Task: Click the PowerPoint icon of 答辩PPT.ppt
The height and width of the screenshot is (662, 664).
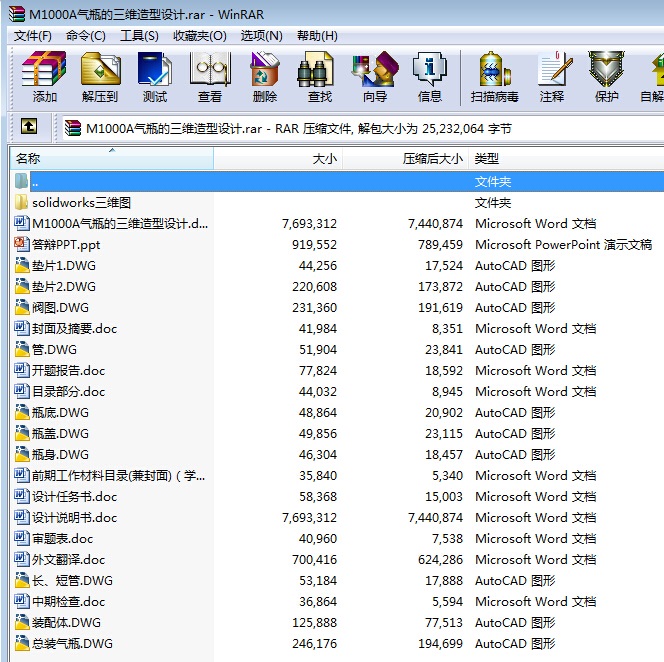Action: [x=22, y=244]
